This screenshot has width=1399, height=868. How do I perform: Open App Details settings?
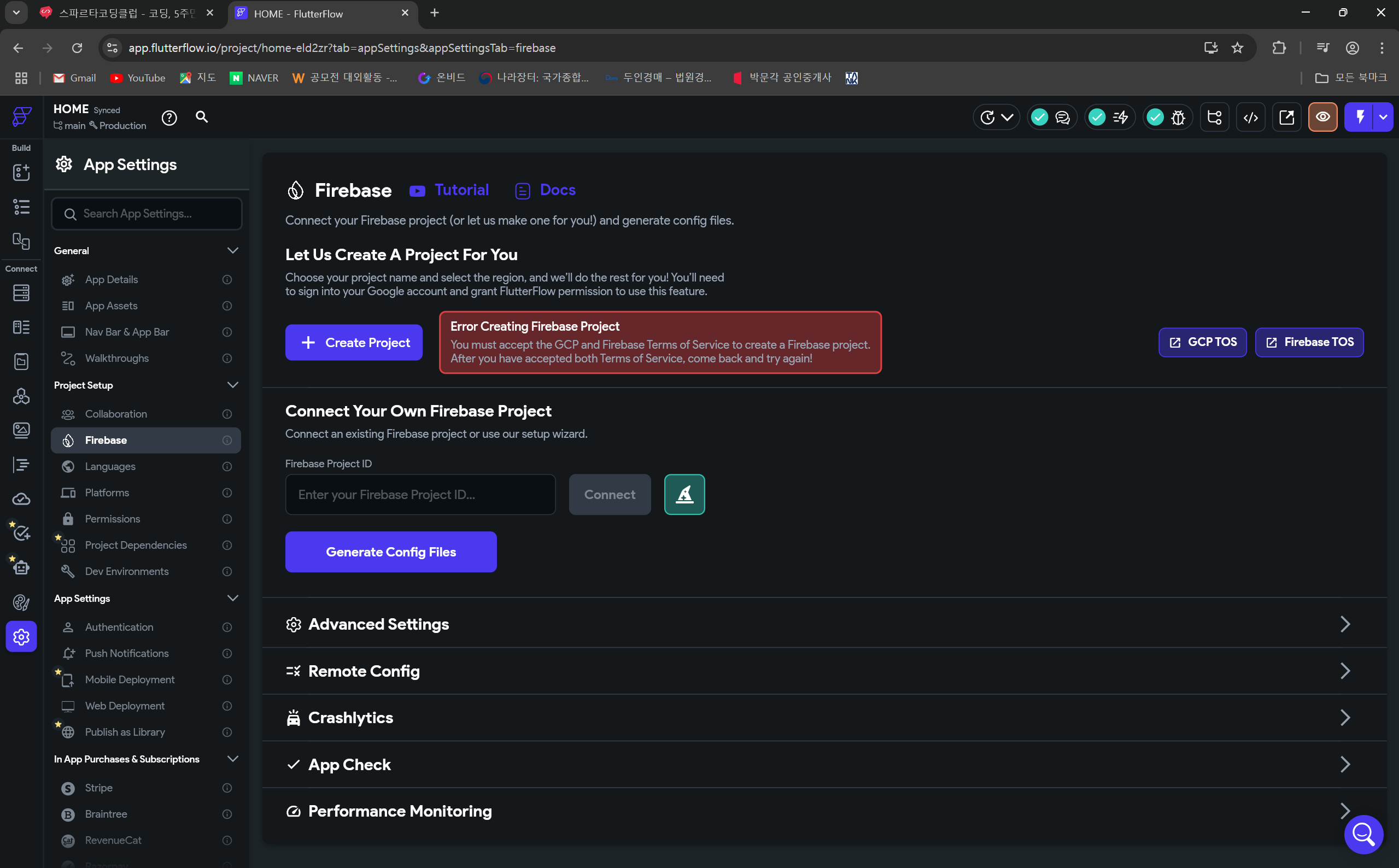(146, 279)
